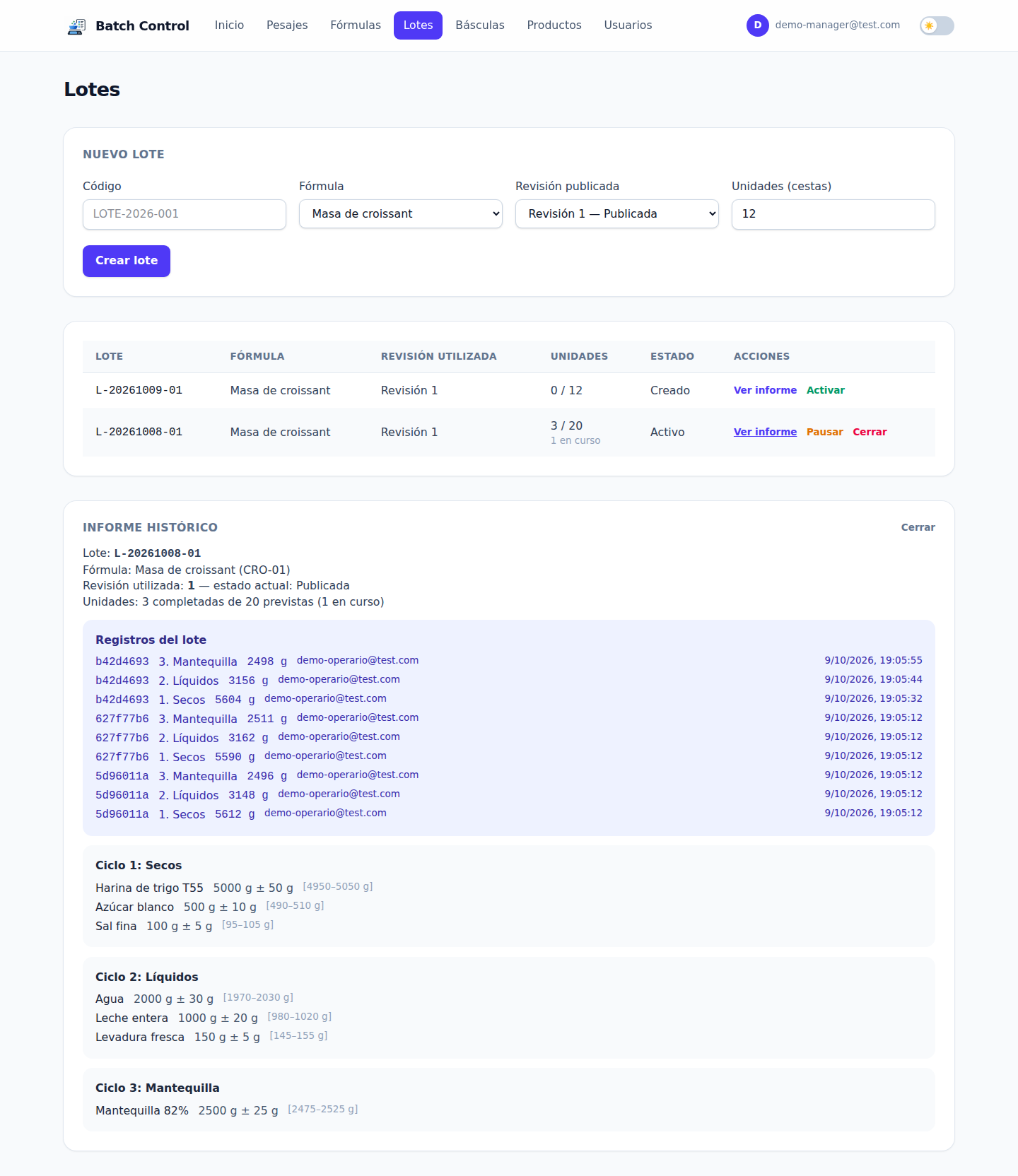Toggle the light/dark theme switch
The width and height of the screenshot is (1018, 1176).
click(x=937, y=25)
